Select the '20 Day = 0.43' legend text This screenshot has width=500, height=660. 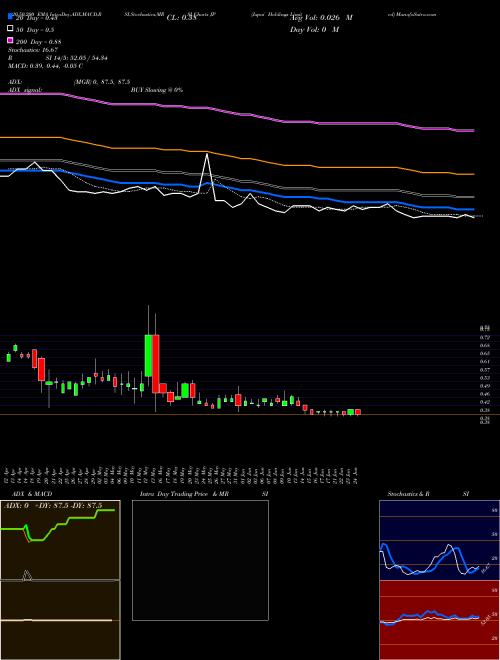37,18
